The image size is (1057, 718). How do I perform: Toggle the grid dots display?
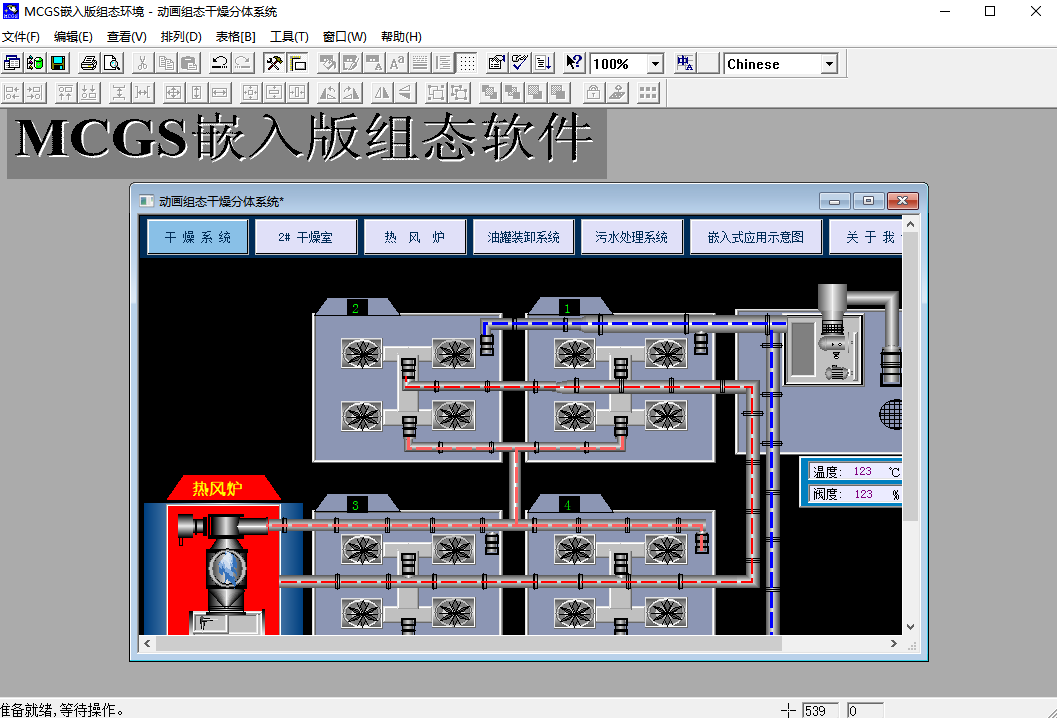click(x=466, y=63)
